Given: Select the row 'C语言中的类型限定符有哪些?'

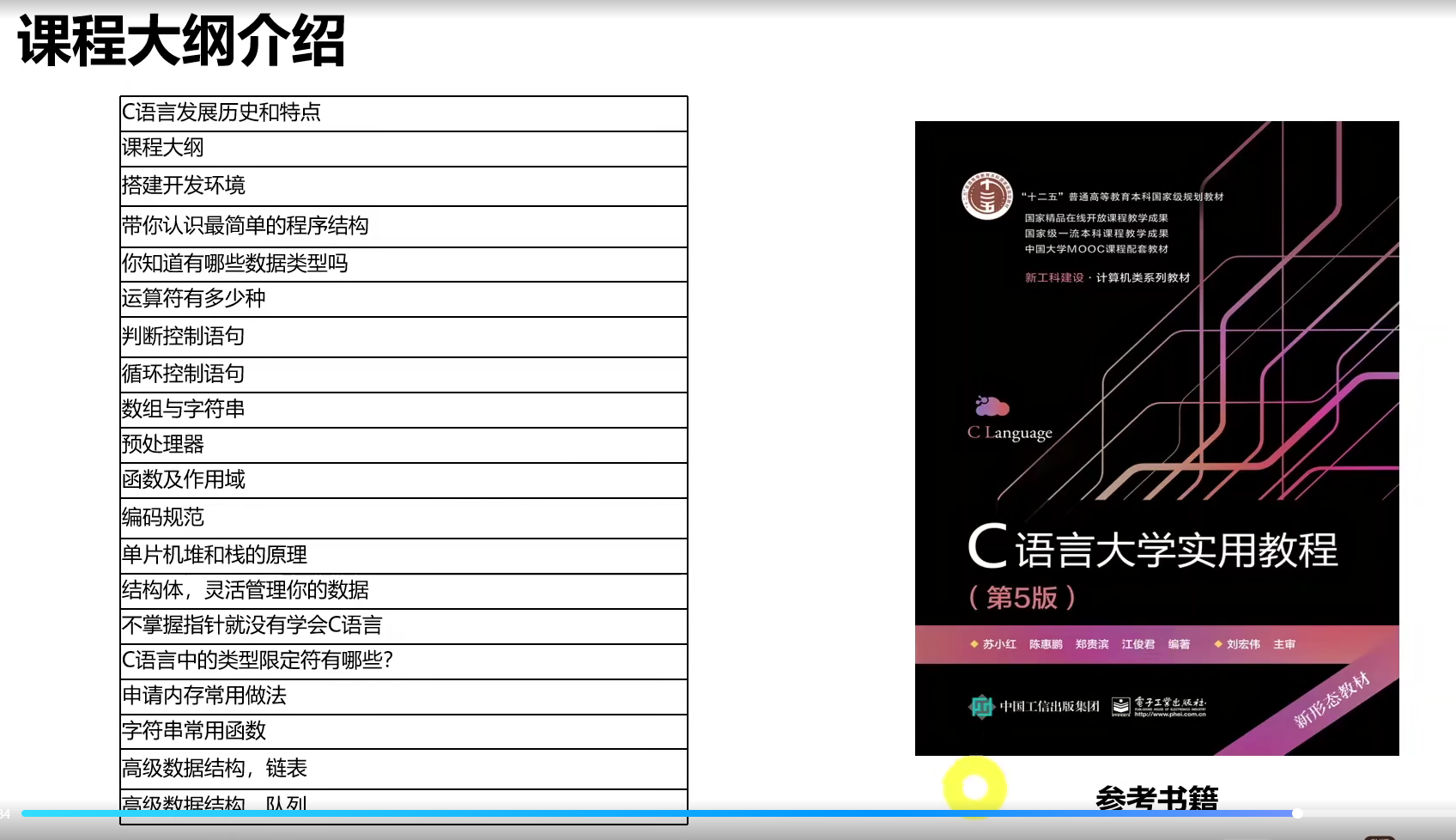Looking at the screenshot, I should pyautogui.click(x=403, y=662).
